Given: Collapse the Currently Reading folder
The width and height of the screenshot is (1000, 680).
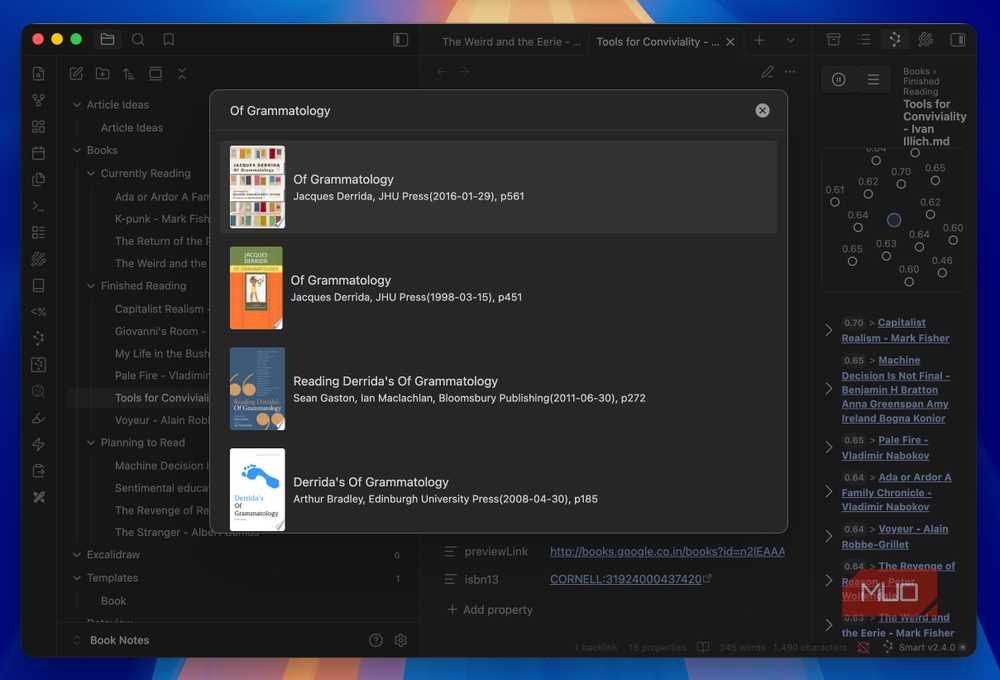Looking at the screenshot, I should point(91,174).
